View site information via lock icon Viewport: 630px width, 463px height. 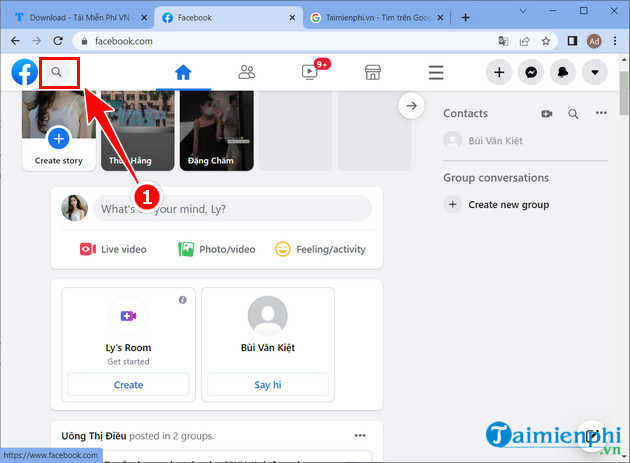(84, 41)
